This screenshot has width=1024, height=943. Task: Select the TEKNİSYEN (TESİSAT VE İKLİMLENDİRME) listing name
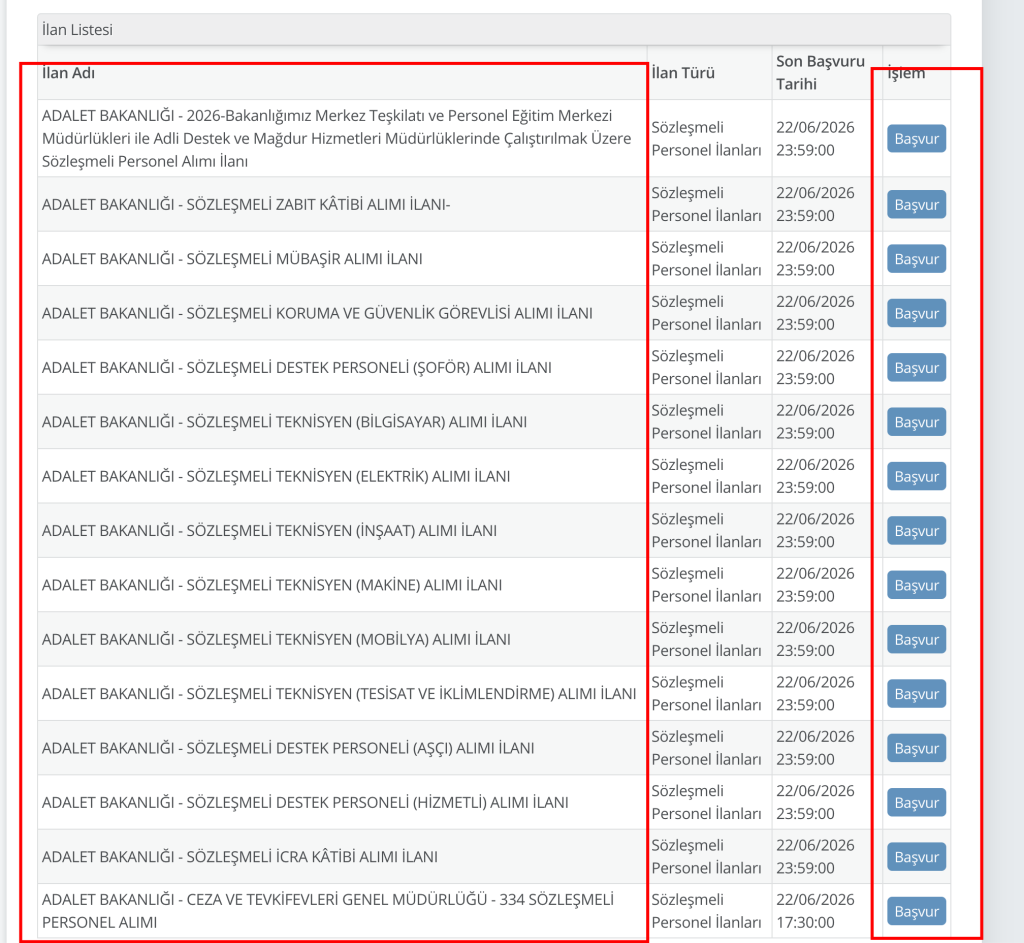339,694
